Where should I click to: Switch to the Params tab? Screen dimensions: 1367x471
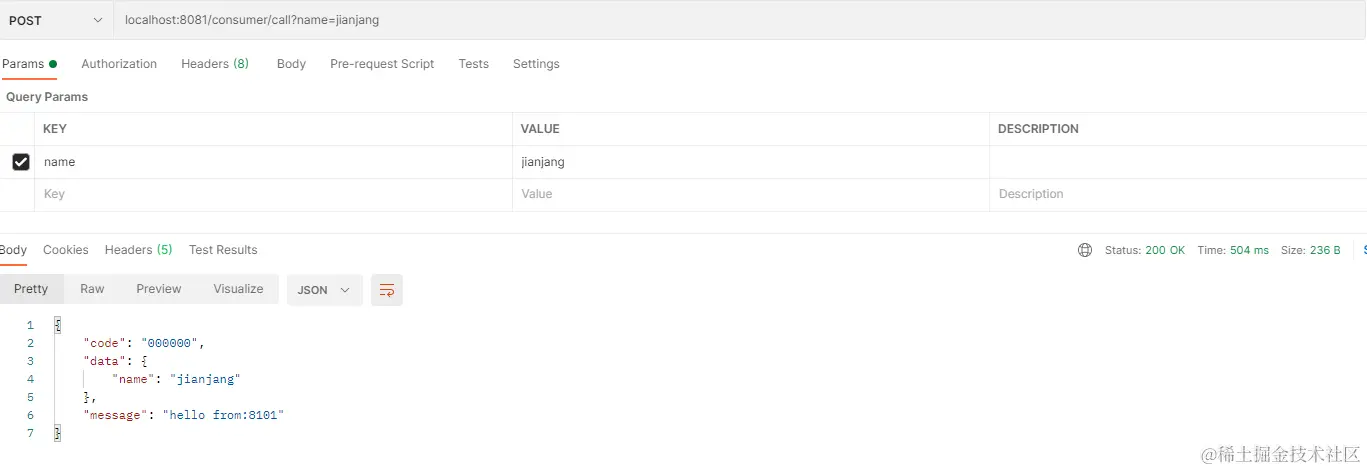pyautogui.click(x=29, y=64)
